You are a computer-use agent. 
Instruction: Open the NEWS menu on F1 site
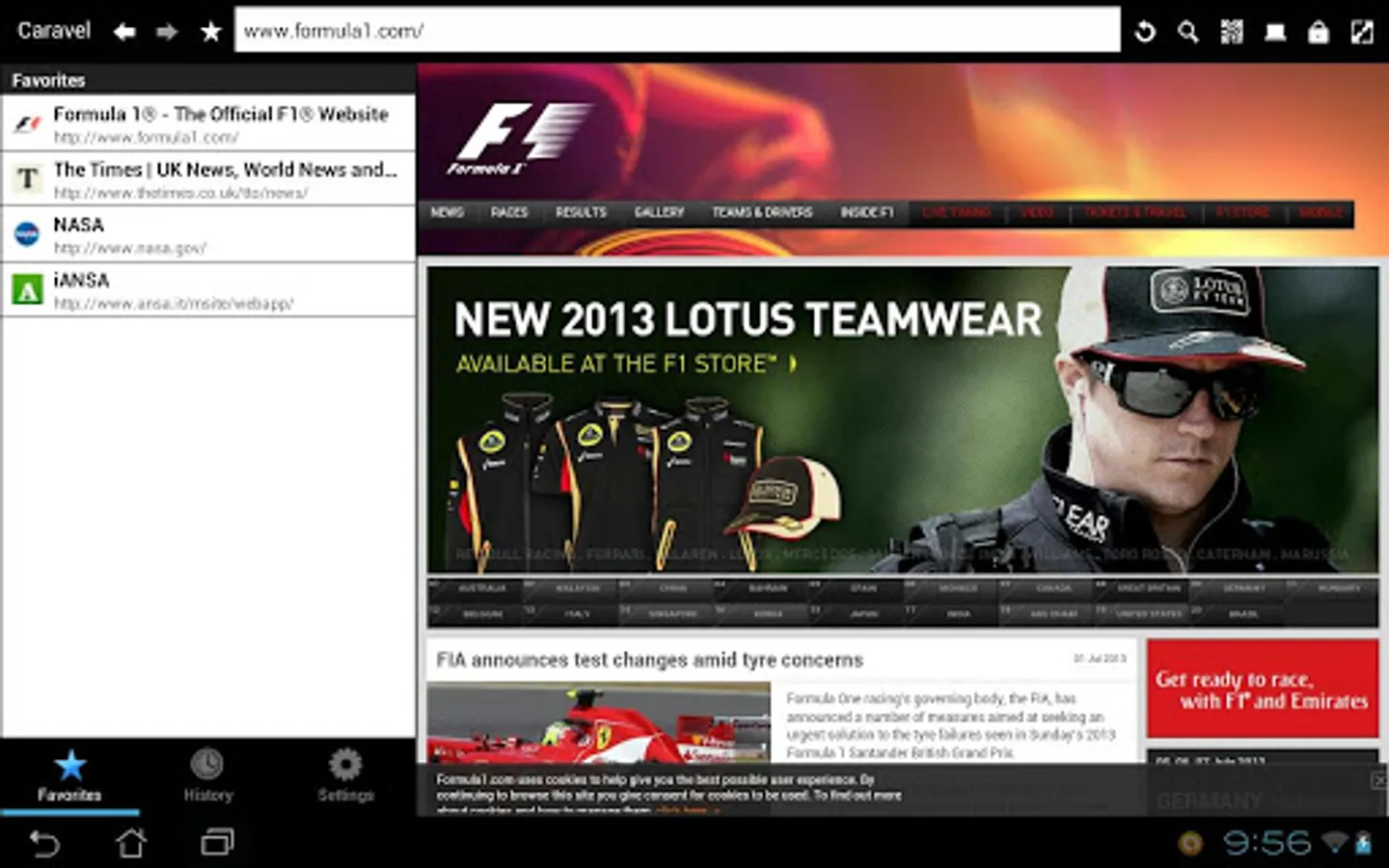(447, 212)
